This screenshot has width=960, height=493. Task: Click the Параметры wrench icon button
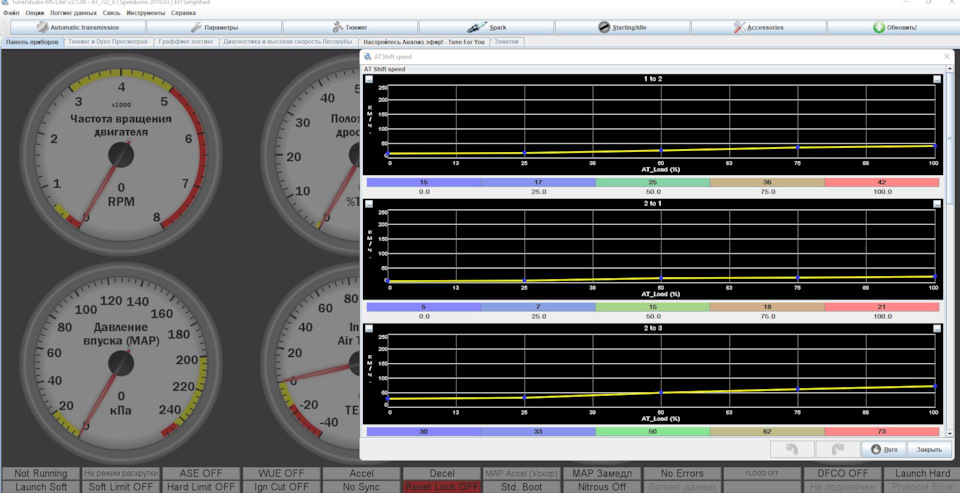(213, 27)
